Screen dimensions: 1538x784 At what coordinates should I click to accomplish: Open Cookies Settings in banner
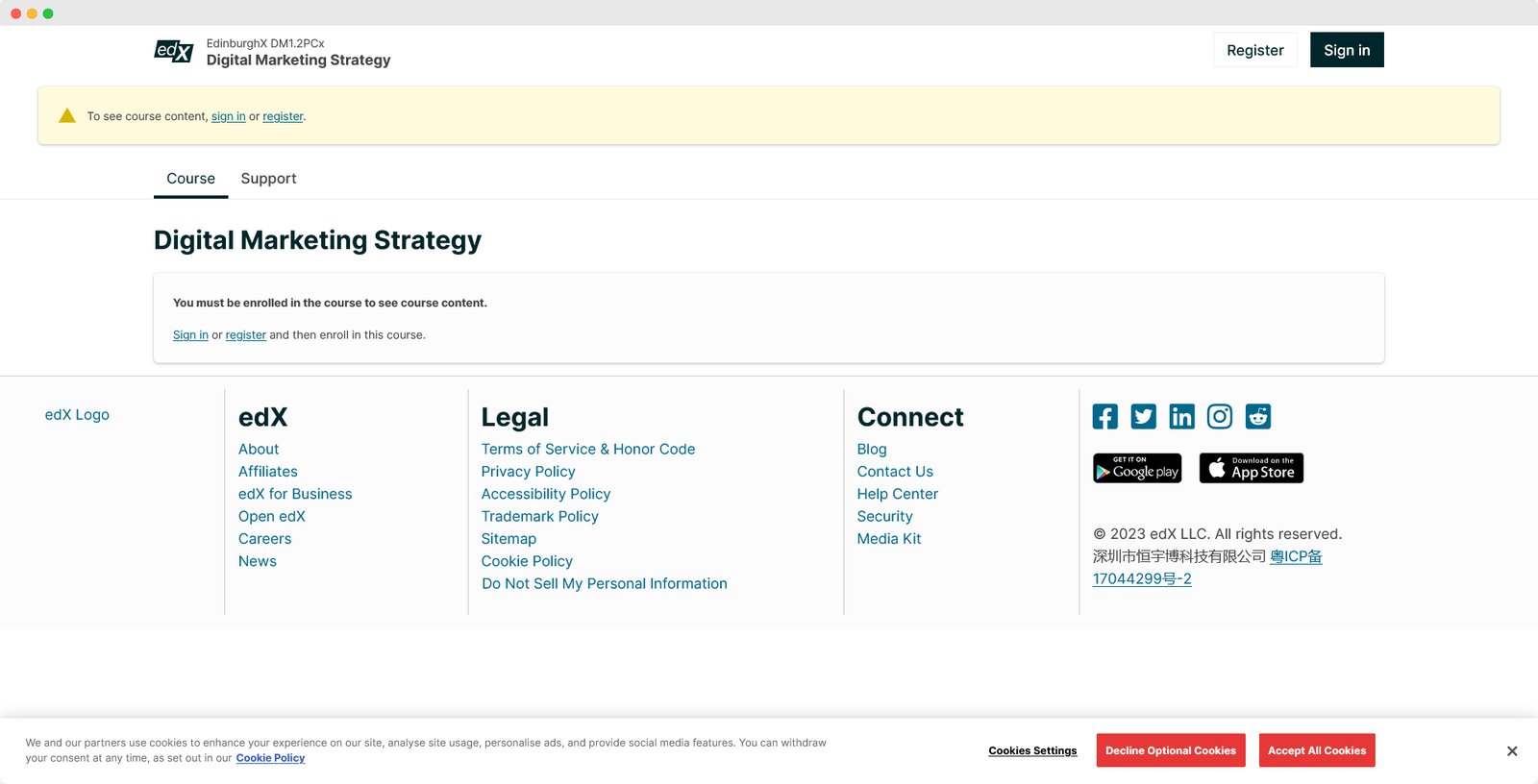[1032, 750]
